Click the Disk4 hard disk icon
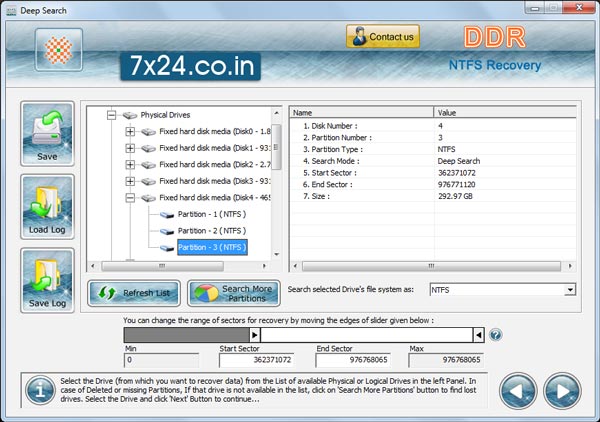The height and width of the screenshot is (422, 600). (148, 198)
